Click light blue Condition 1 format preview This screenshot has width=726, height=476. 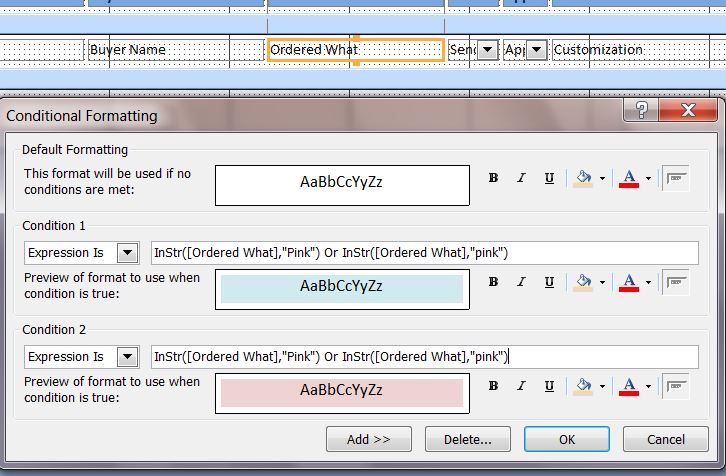tap(342, 289)
